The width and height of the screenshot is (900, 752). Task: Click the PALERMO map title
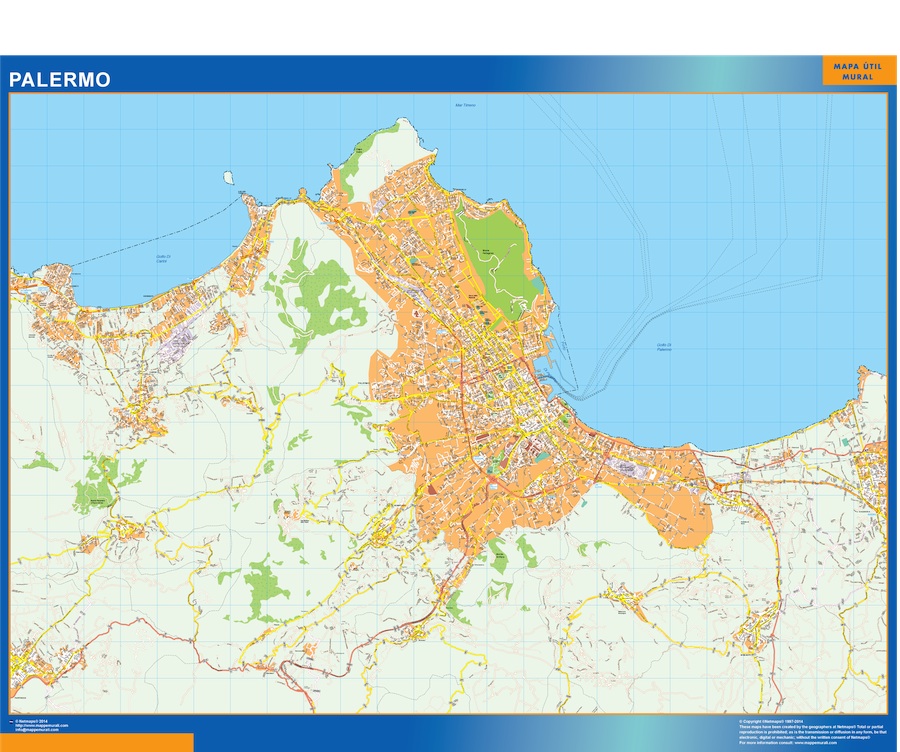tap(60, 79)
